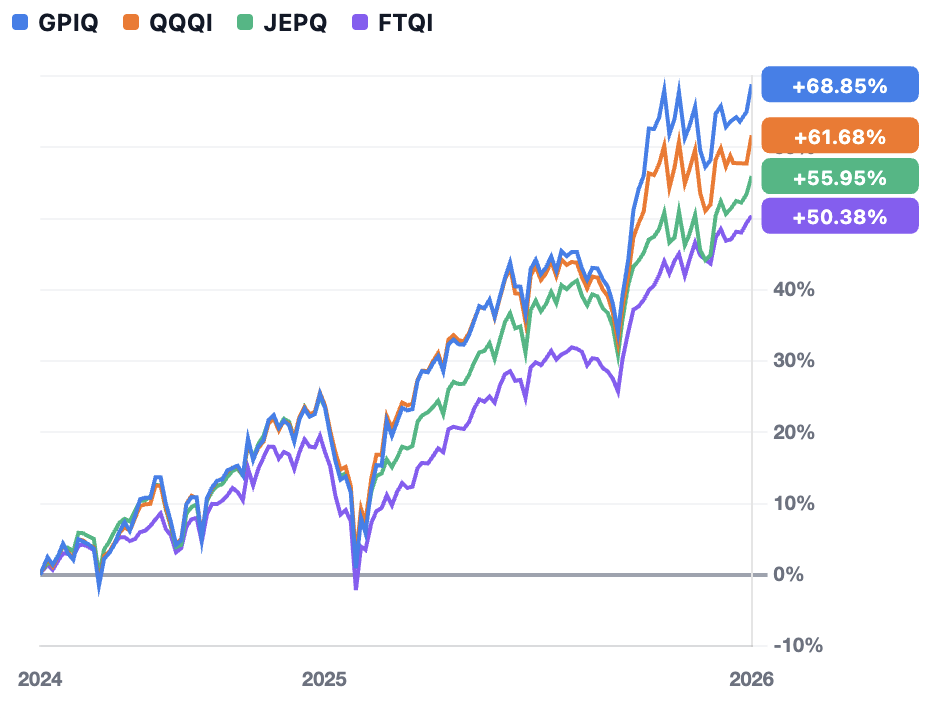Viewport: 944px width, 718px height.
Task: Toggle the GPIQ series label in legend
Action: coord(68,23)
